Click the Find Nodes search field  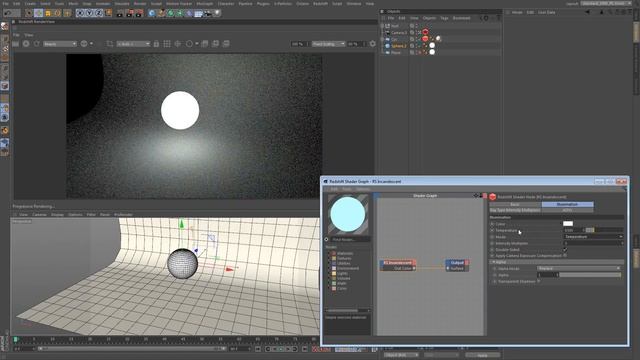pos(351,239)
